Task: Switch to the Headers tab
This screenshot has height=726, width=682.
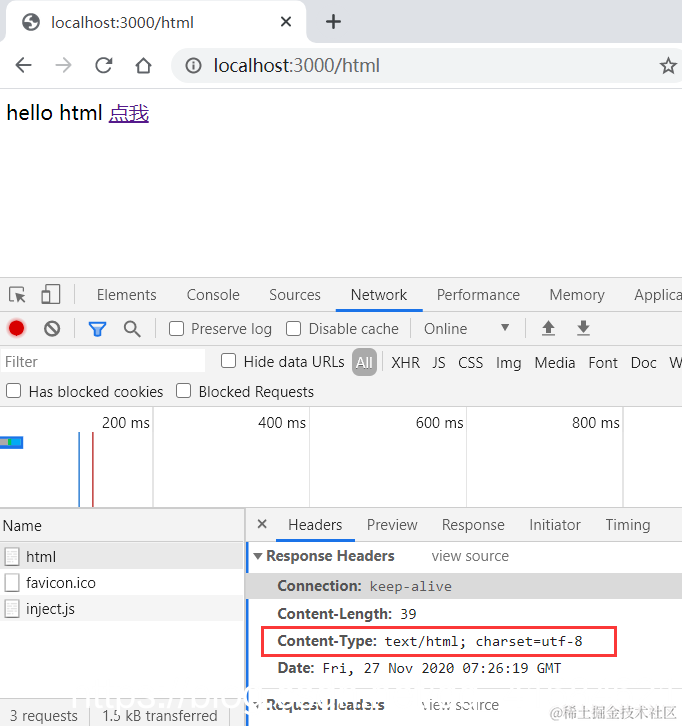Action: tap(315, 525)
